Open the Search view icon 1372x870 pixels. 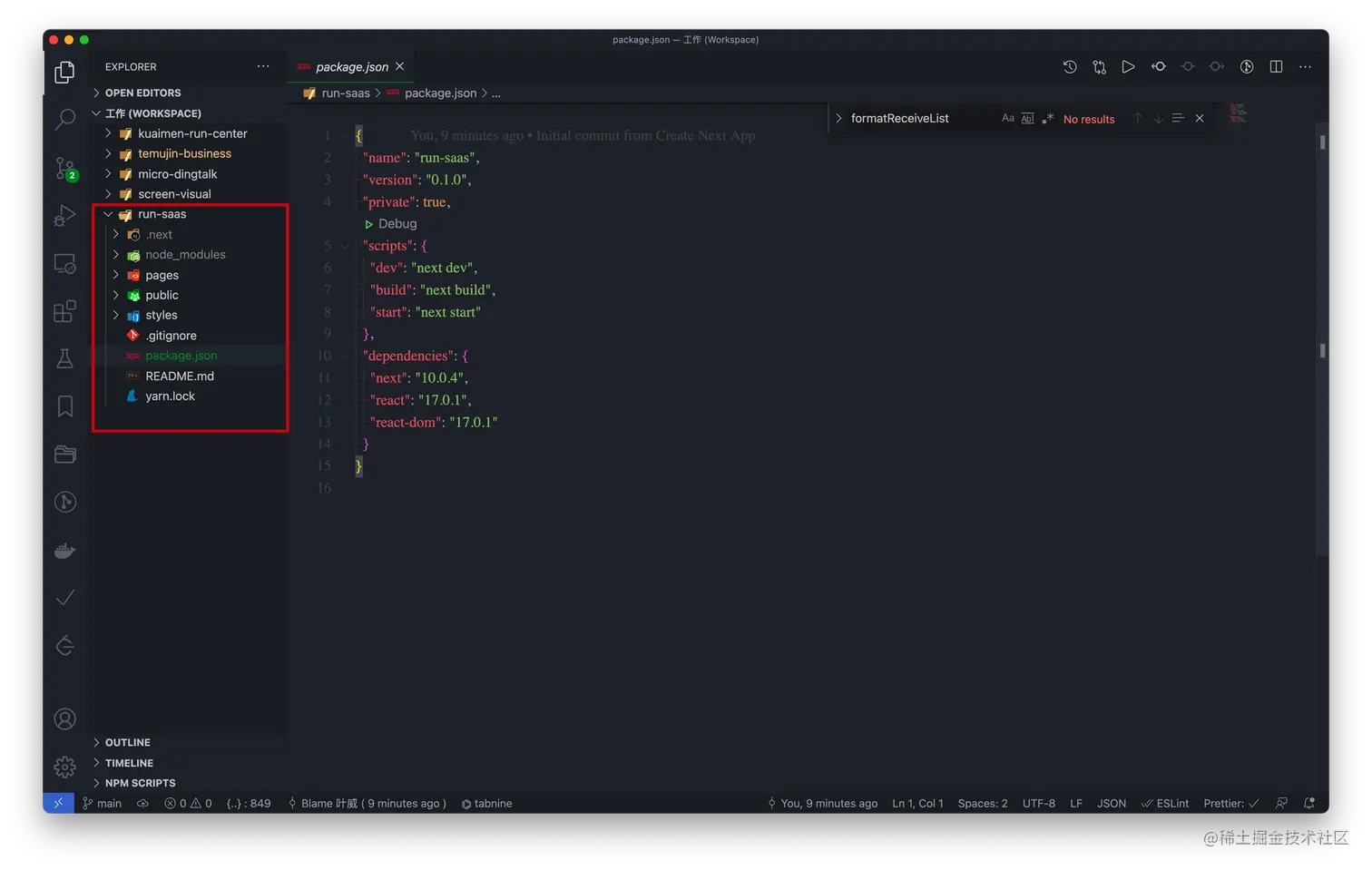[64, 119]
